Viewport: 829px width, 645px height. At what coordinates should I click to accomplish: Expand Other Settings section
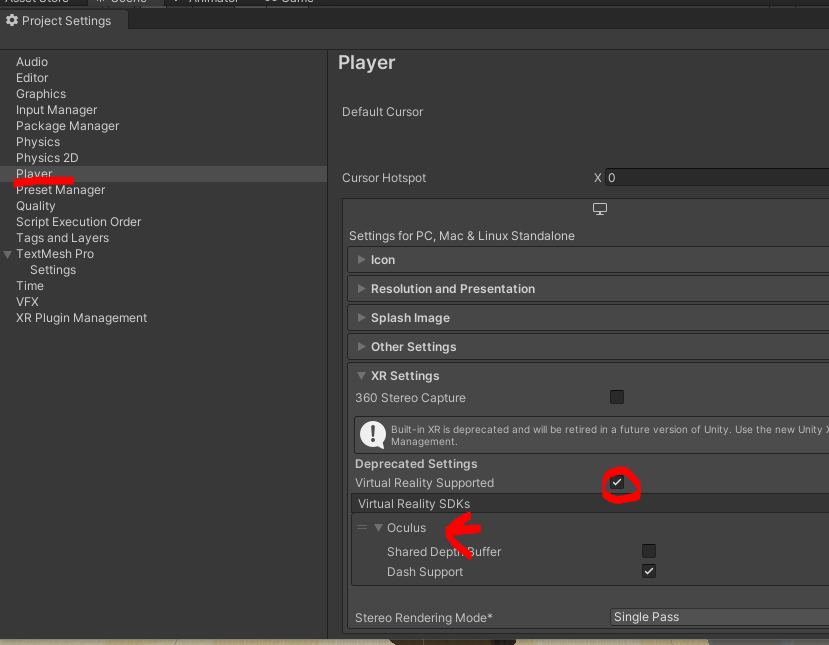tap(362, 347)
